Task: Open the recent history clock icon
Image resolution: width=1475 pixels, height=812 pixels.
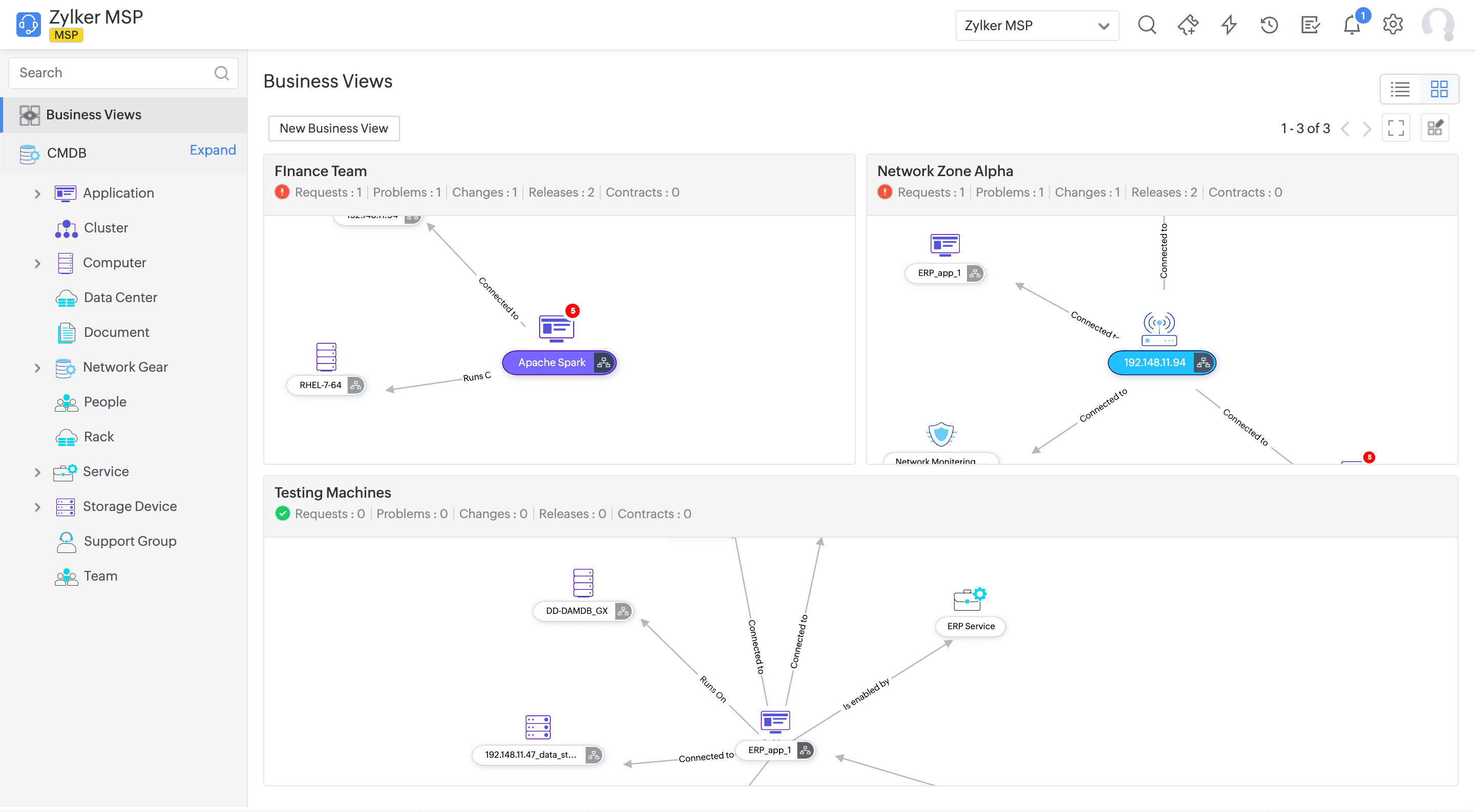Action: pos(1269,25)
